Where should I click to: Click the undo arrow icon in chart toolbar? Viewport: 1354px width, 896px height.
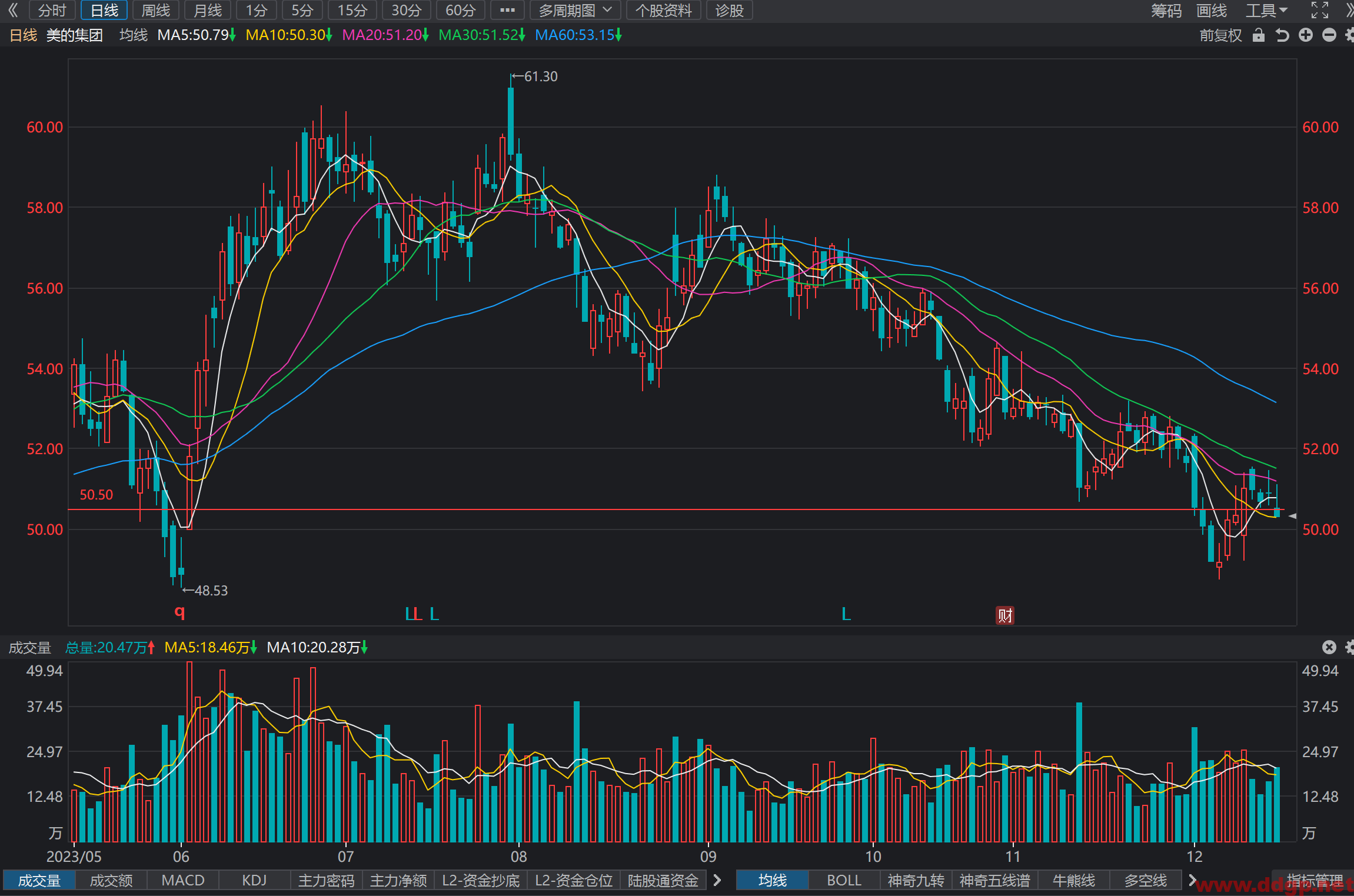(x=1282, y=35)
